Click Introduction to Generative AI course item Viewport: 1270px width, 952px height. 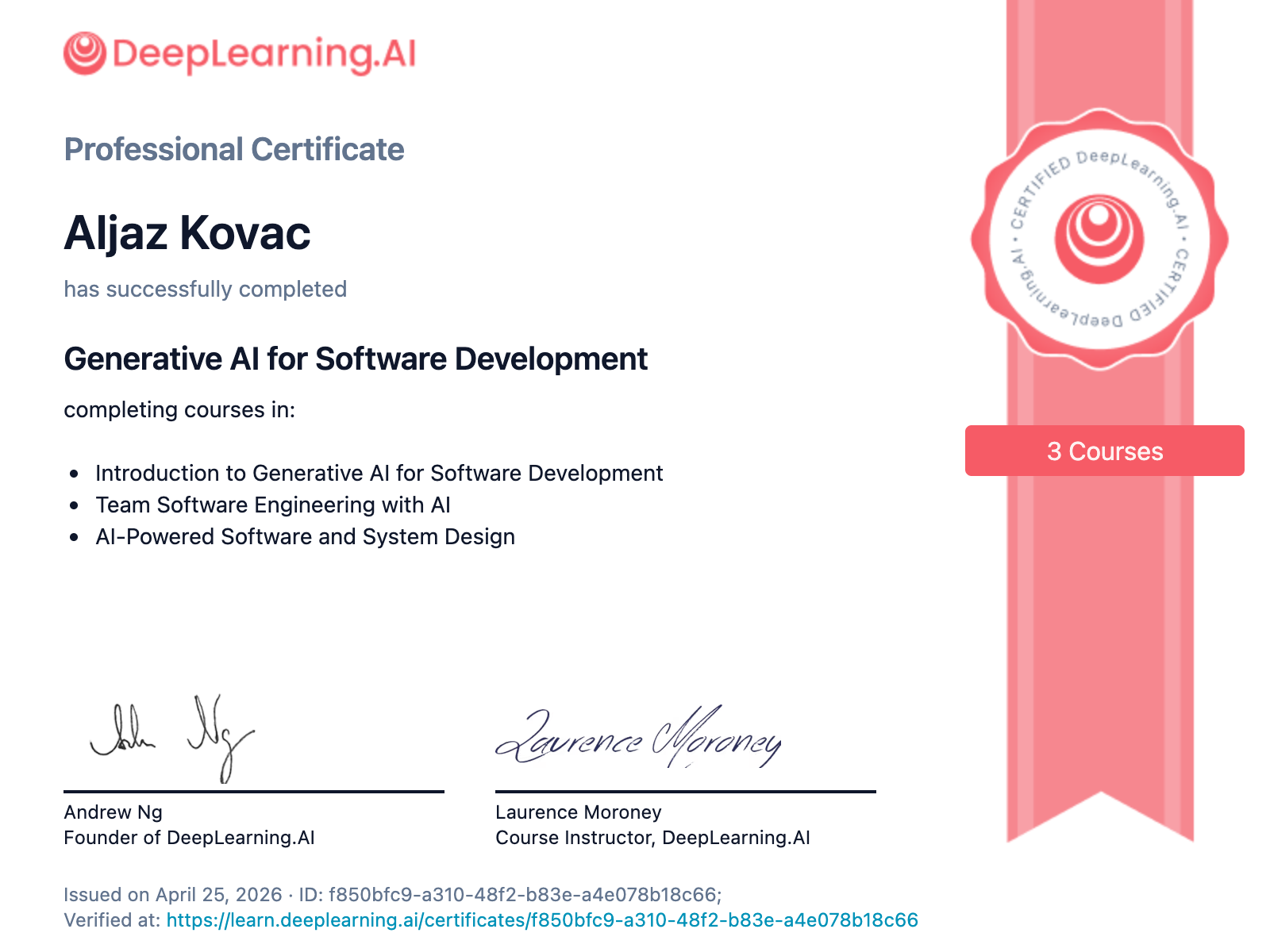click(379, 473)
